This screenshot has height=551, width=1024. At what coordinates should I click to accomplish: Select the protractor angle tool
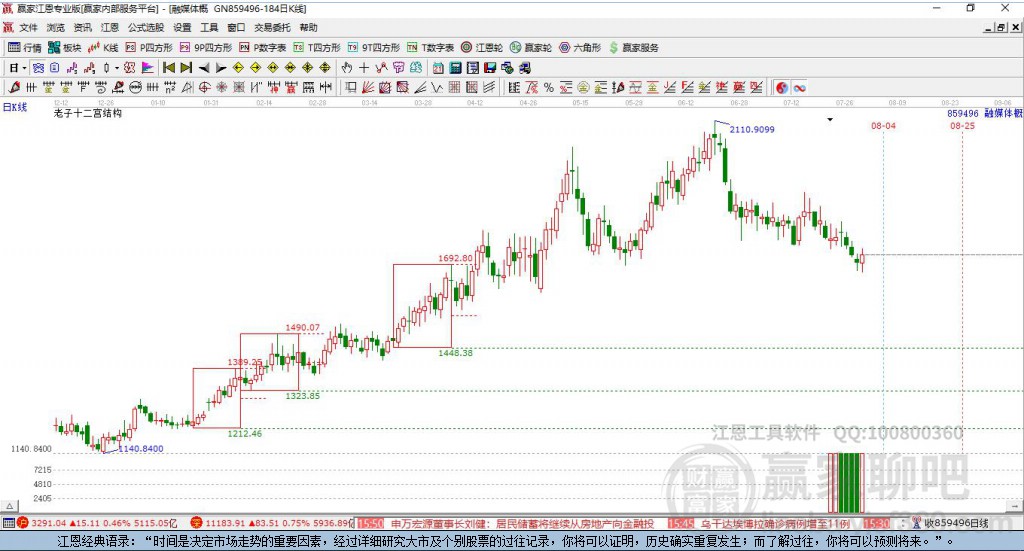click(187, 87)
